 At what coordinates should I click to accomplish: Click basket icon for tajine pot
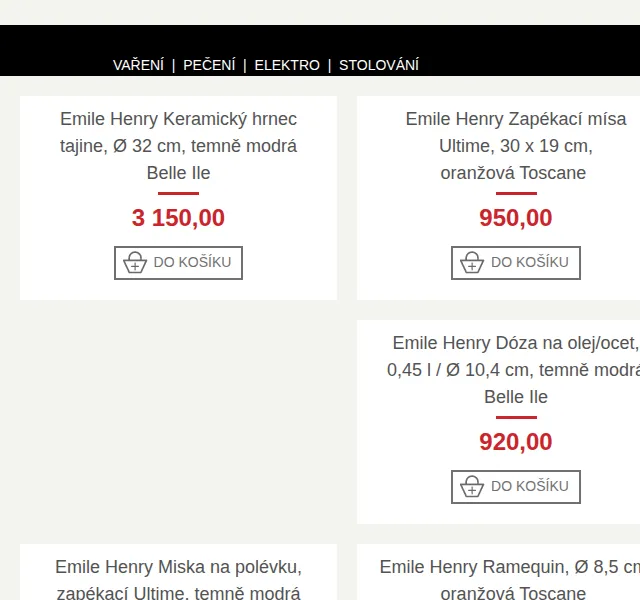pos(135,262)
